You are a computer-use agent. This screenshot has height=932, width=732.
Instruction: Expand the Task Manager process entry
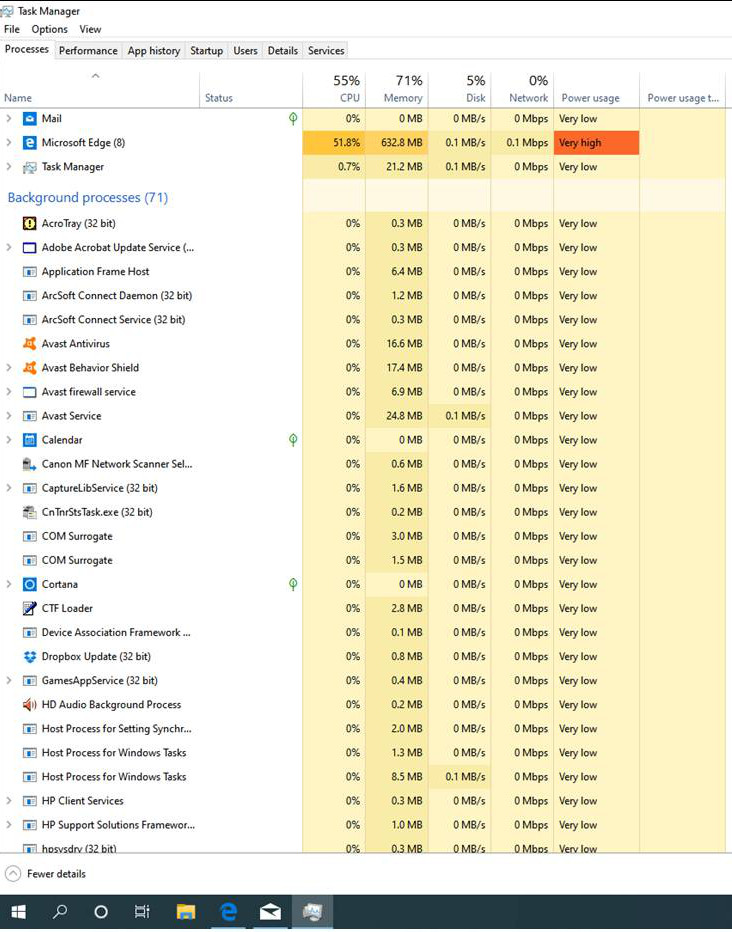pyautogui.click(x=9, y=167)
